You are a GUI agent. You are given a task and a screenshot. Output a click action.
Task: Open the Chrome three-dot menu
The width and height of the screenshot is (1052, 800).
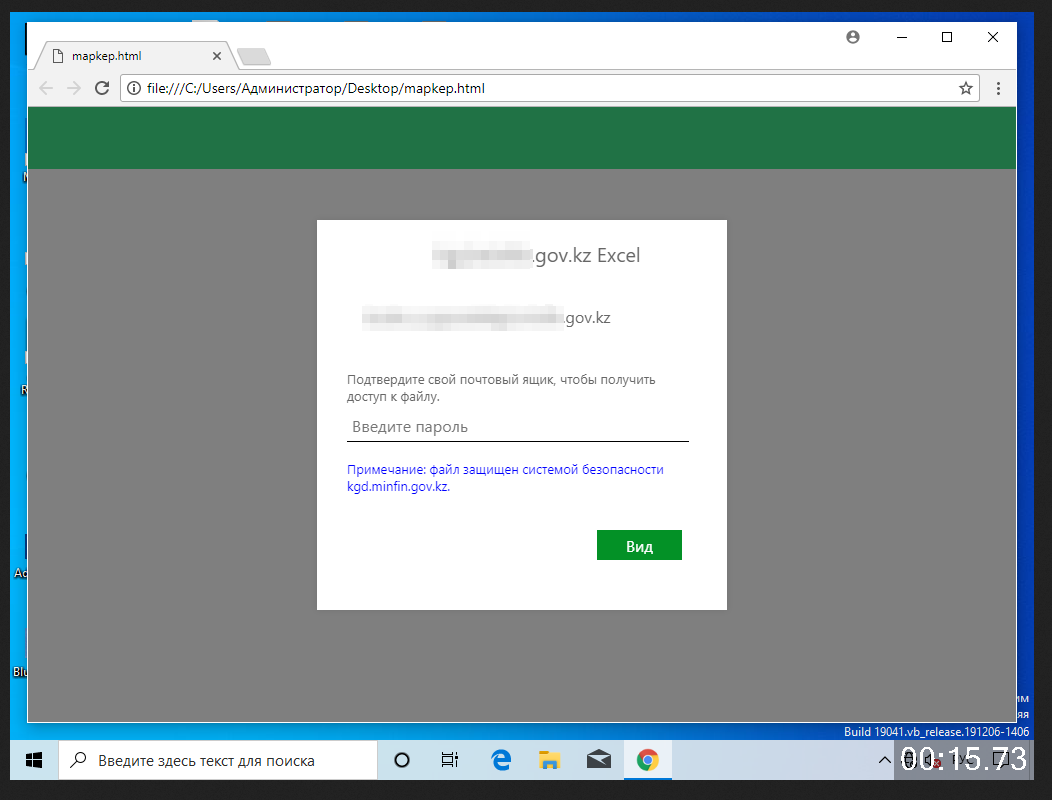coord(998,88)
